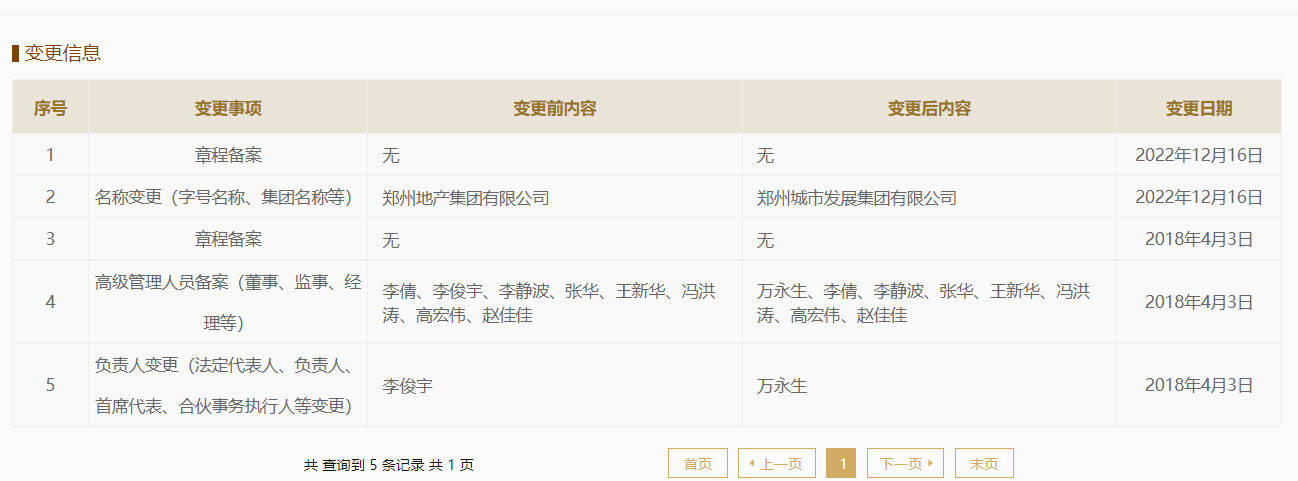Screen dimensions: 1298x481
Task: Click the 上一页 previous page button
Action: tap(775, 463)
